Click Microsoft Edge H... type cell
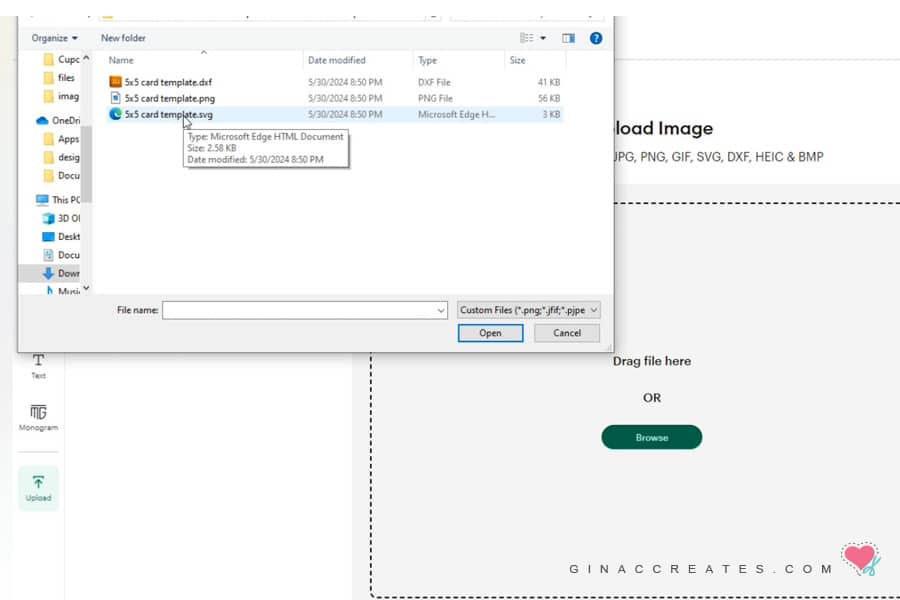The height and width of the screenshot is (600, 900). click(456, 114)
